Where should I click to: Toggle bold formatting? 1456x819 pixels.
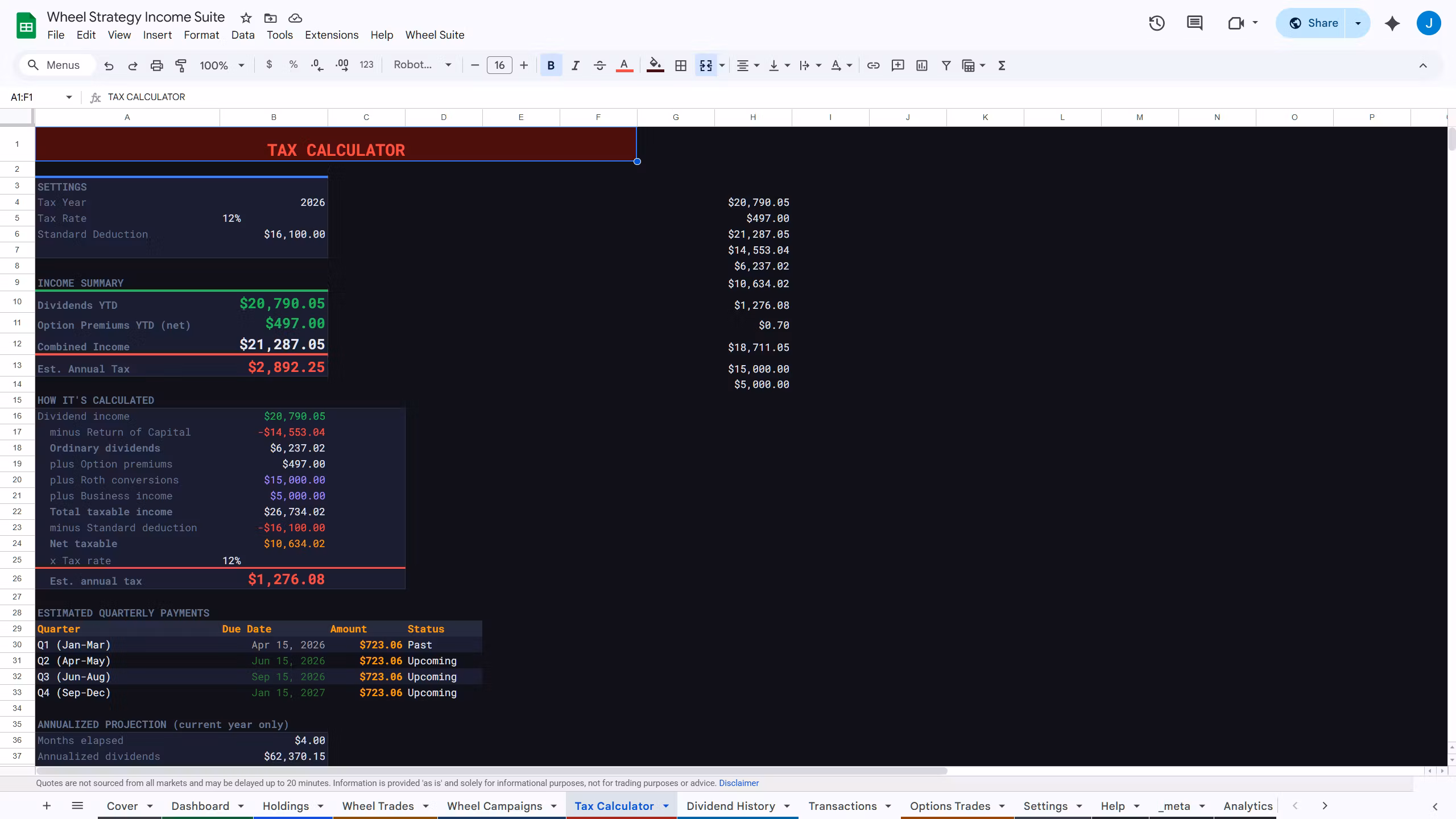coord(551,65)
